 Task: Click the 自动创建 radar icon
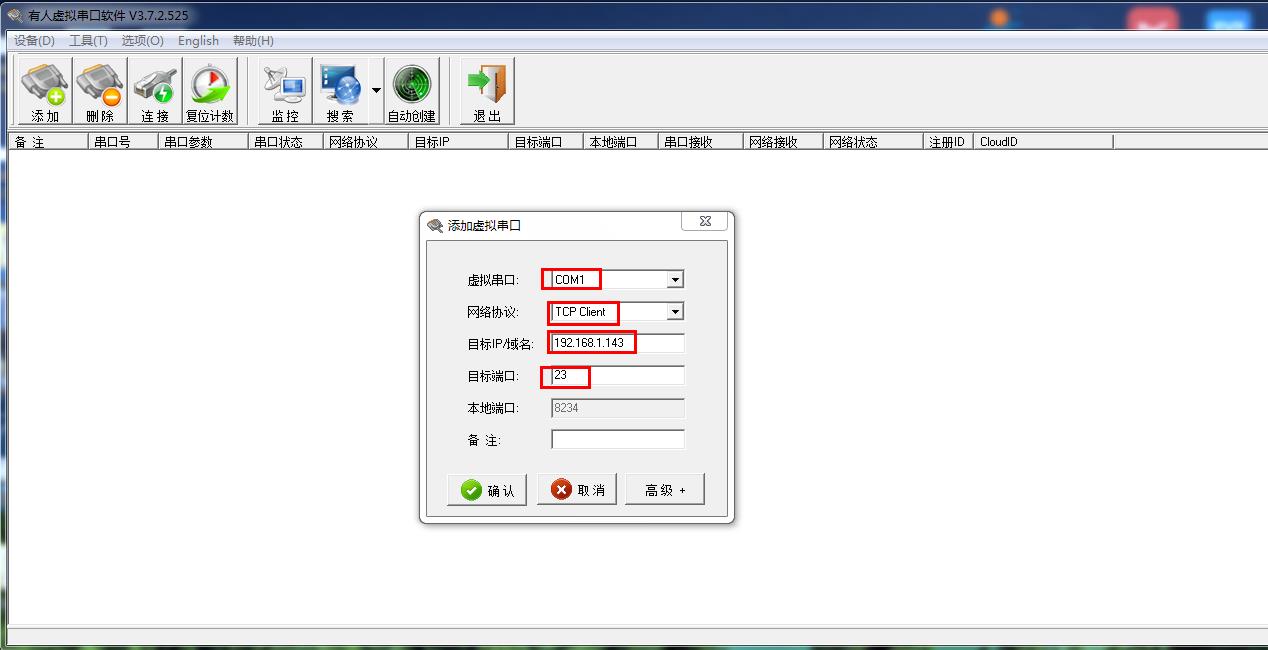tap(412, 92)
